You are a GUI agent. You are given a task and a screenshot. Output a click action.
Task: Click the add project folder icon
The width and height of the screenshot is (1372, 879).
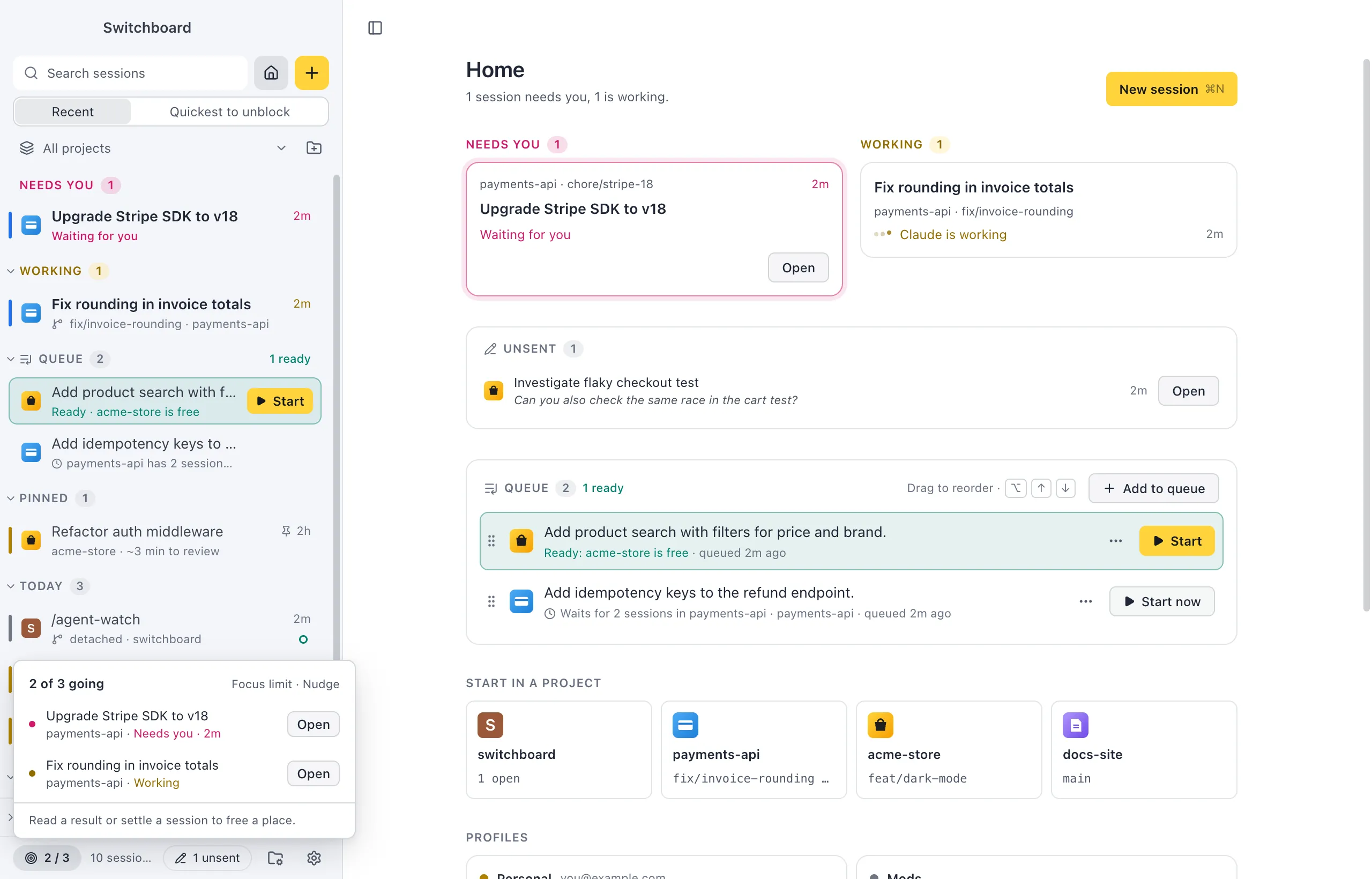coord(314,148)
